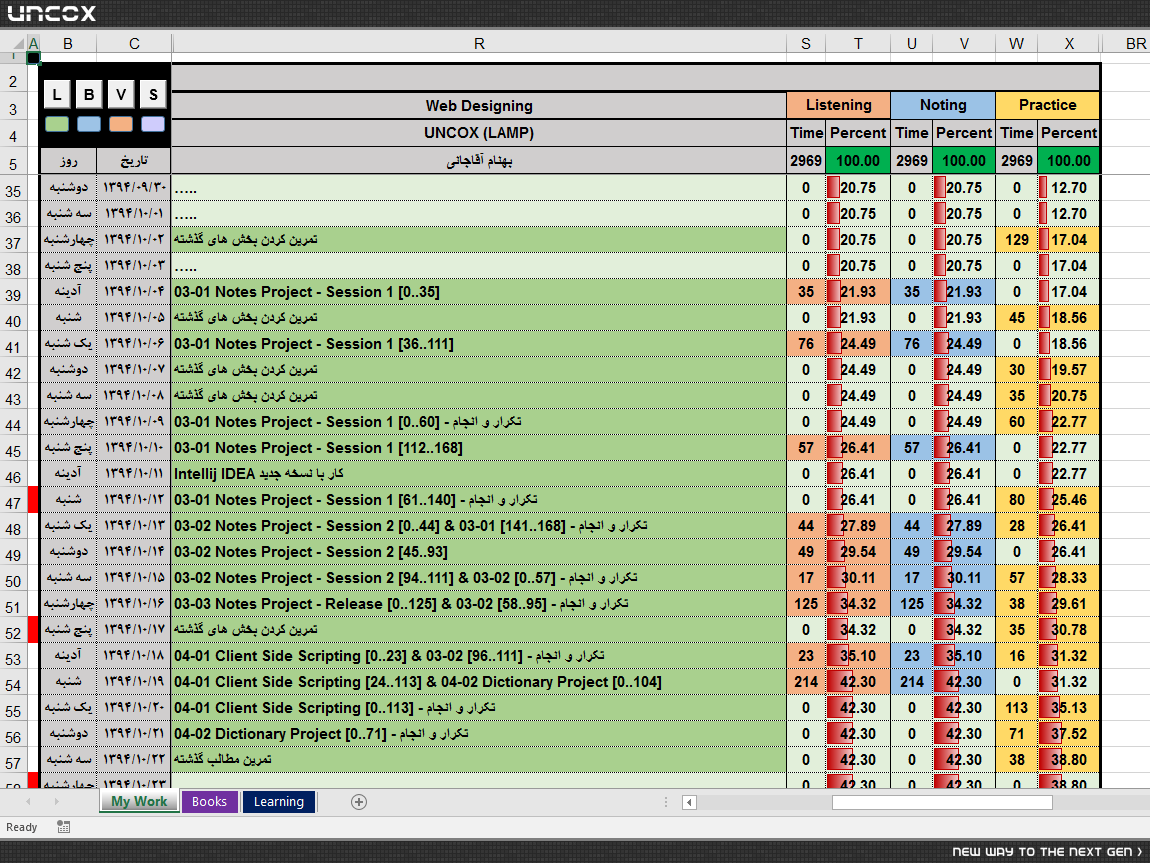Open the Learning sheet tab
The width and height of the screenshot is (1150, 863).
(x=279, y=801)
